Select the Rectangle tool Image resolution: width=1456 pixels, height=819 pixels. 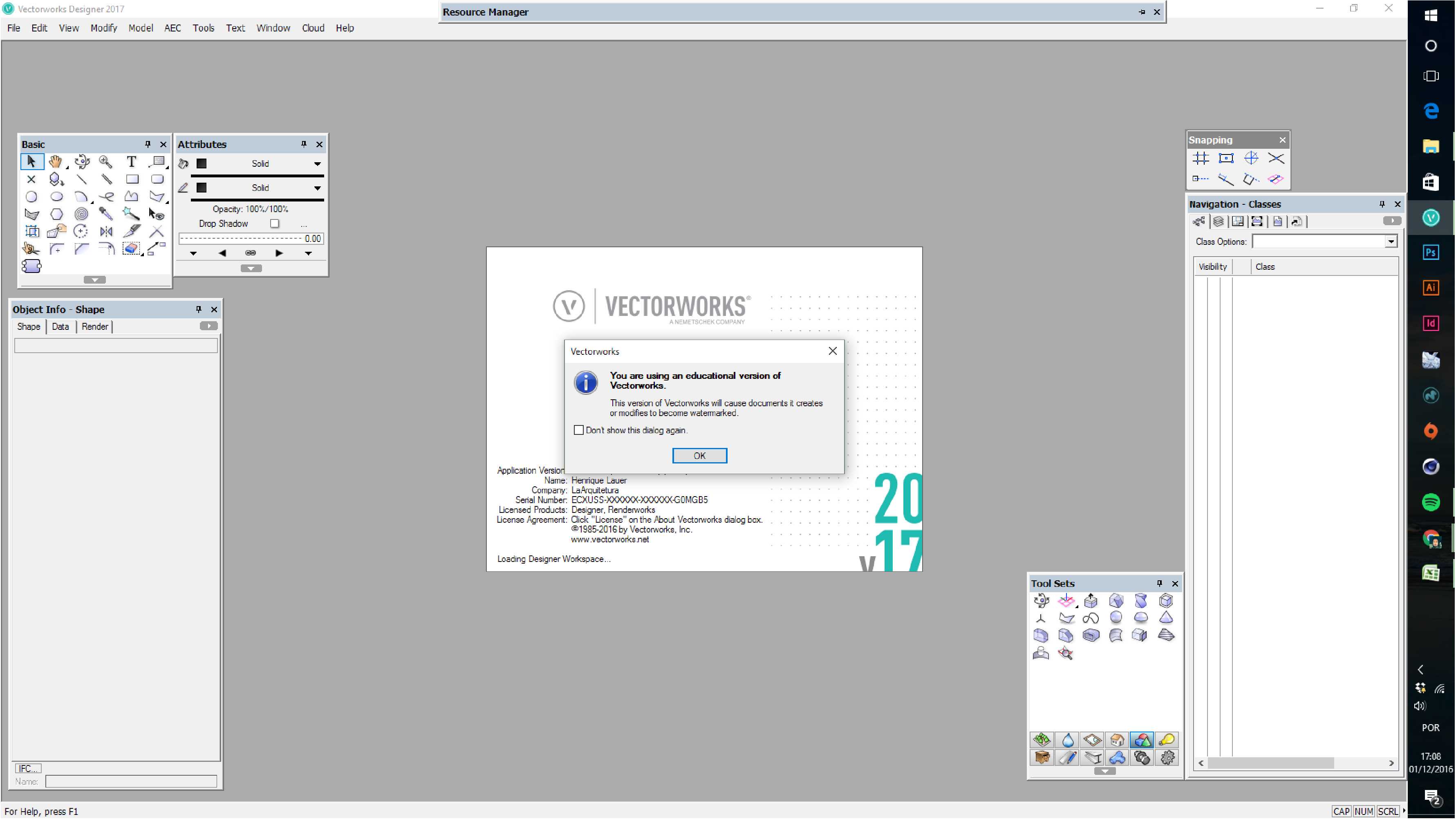(x=132, y=179)
